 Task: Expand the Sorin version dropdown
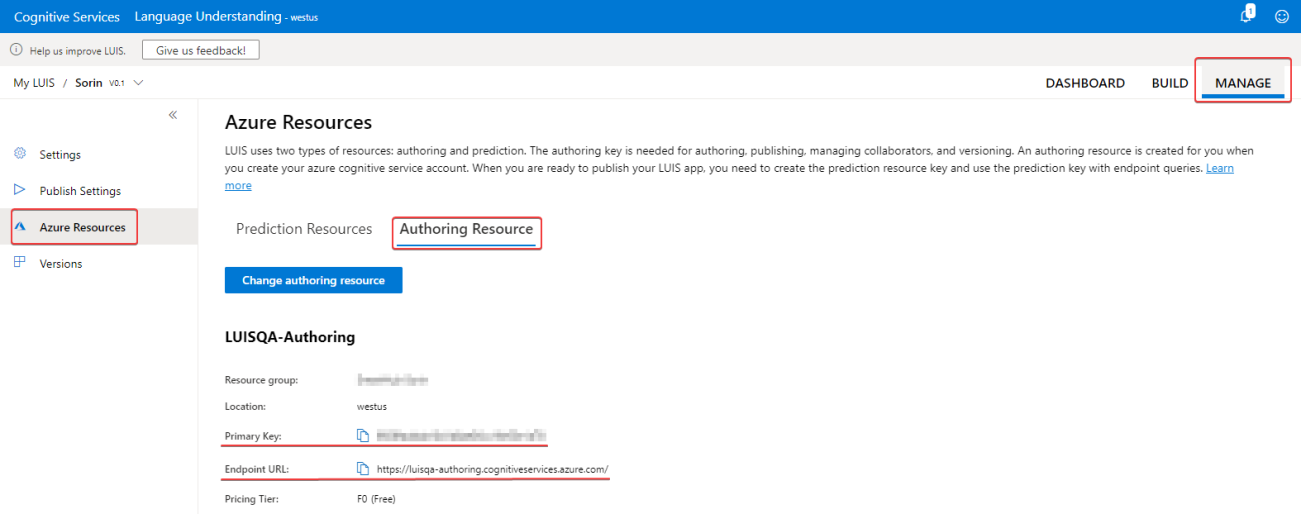(x=138, y=83)
